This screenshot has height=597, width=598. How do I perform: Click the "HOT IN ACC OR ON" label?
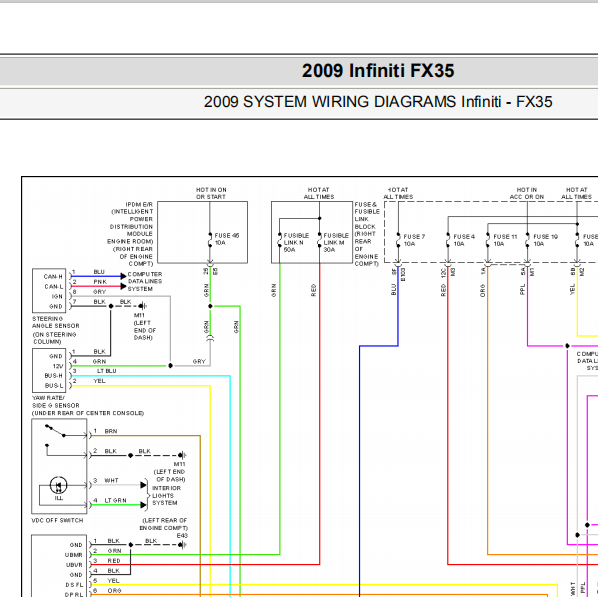click(527, 193)
